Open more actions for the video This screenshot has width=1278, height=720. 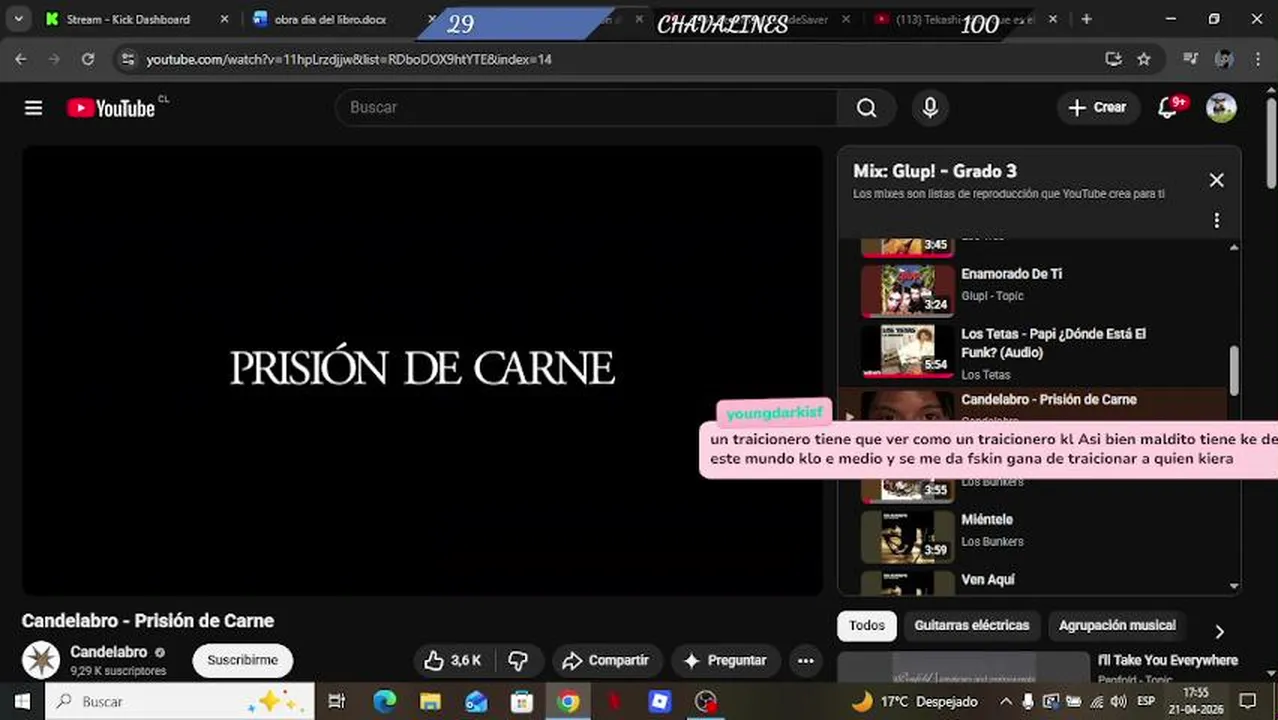click(x=805, y=660)
